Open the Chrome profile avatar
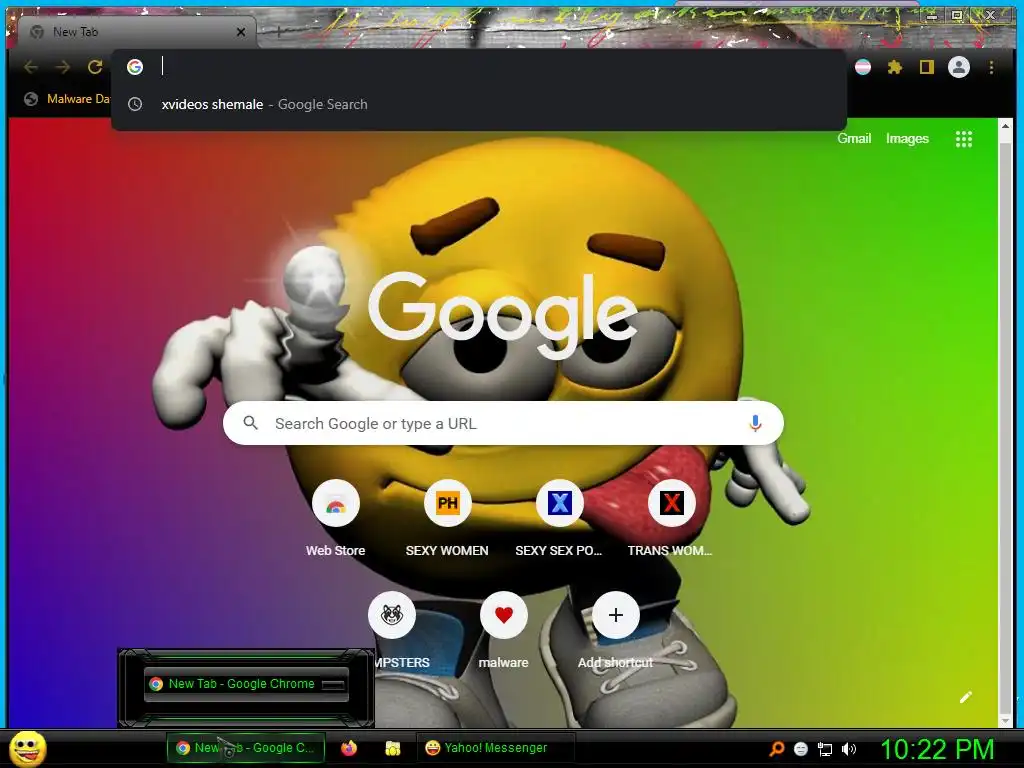 point(959,67)
